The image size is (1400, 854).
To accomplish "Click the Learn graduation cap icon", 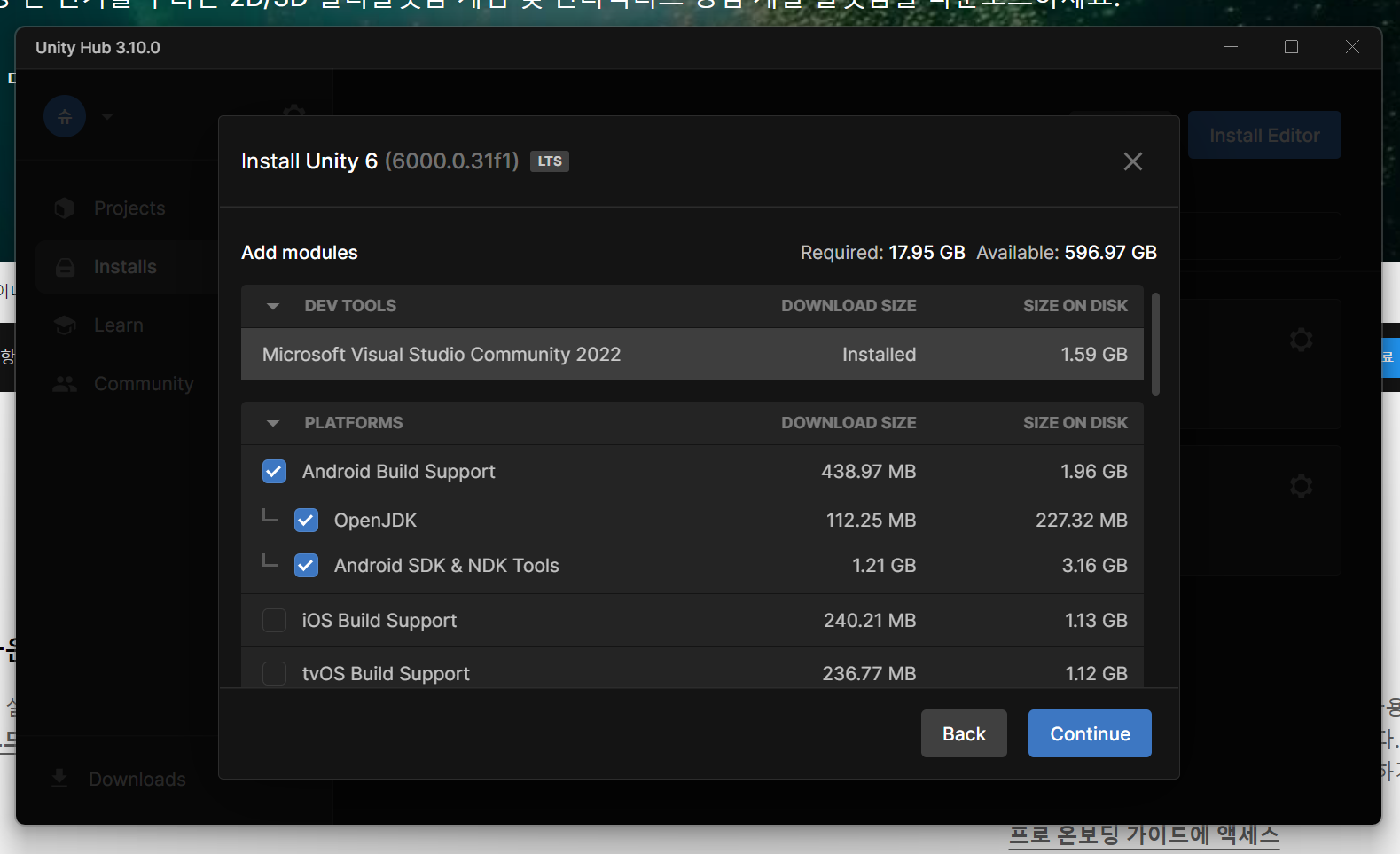I will click(65, 325).
